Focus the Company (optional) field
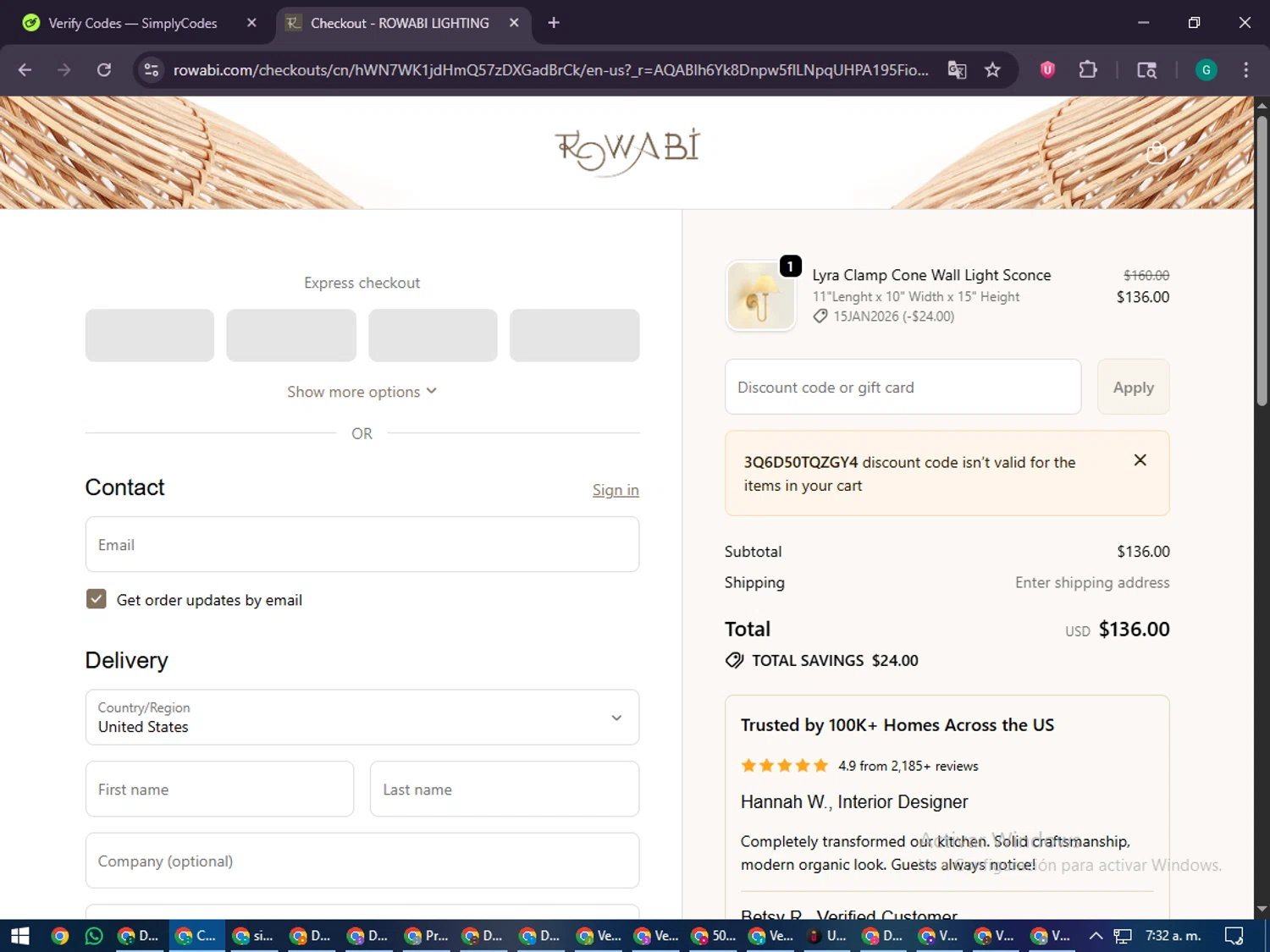 (x=362, y=861)
